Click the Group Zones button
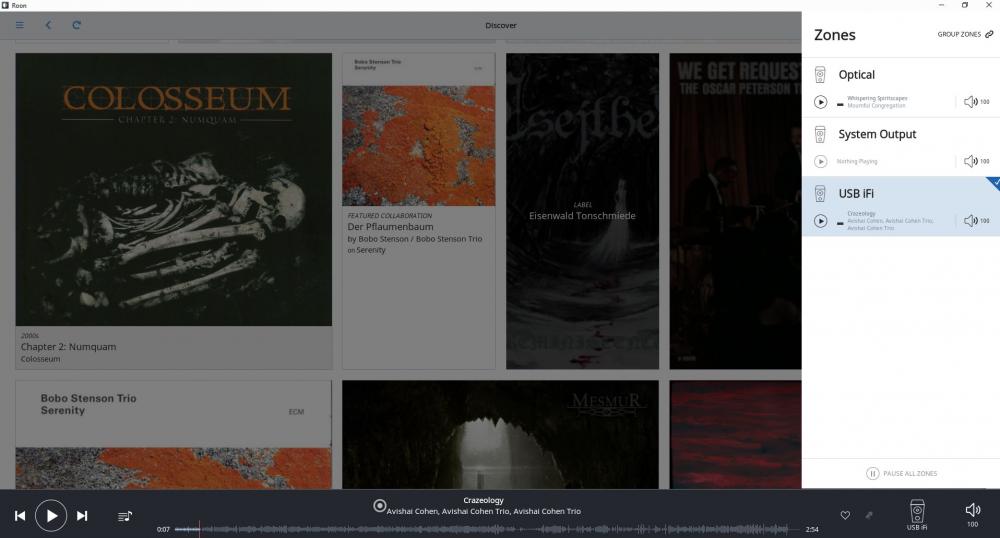The height and width of the screenshot is (538, 1000). [965, 34]
